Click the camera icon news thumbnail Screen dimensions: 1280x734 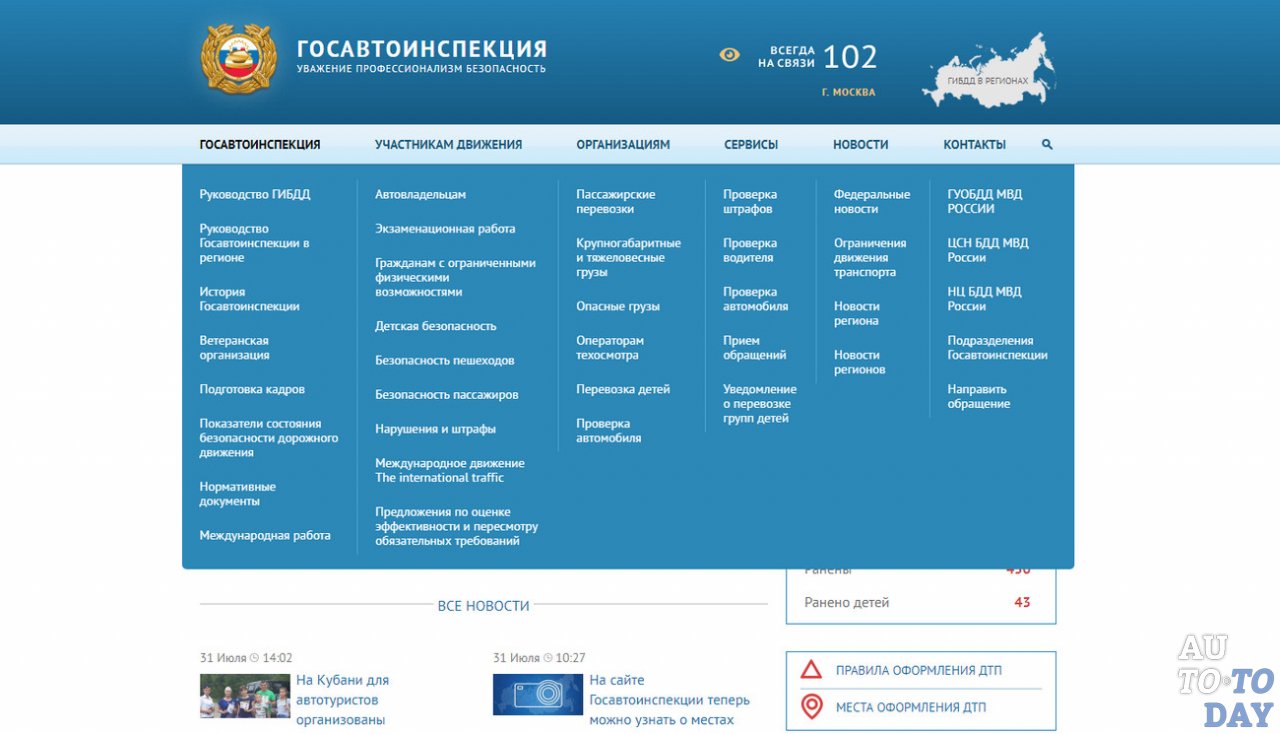pos(537,693)
